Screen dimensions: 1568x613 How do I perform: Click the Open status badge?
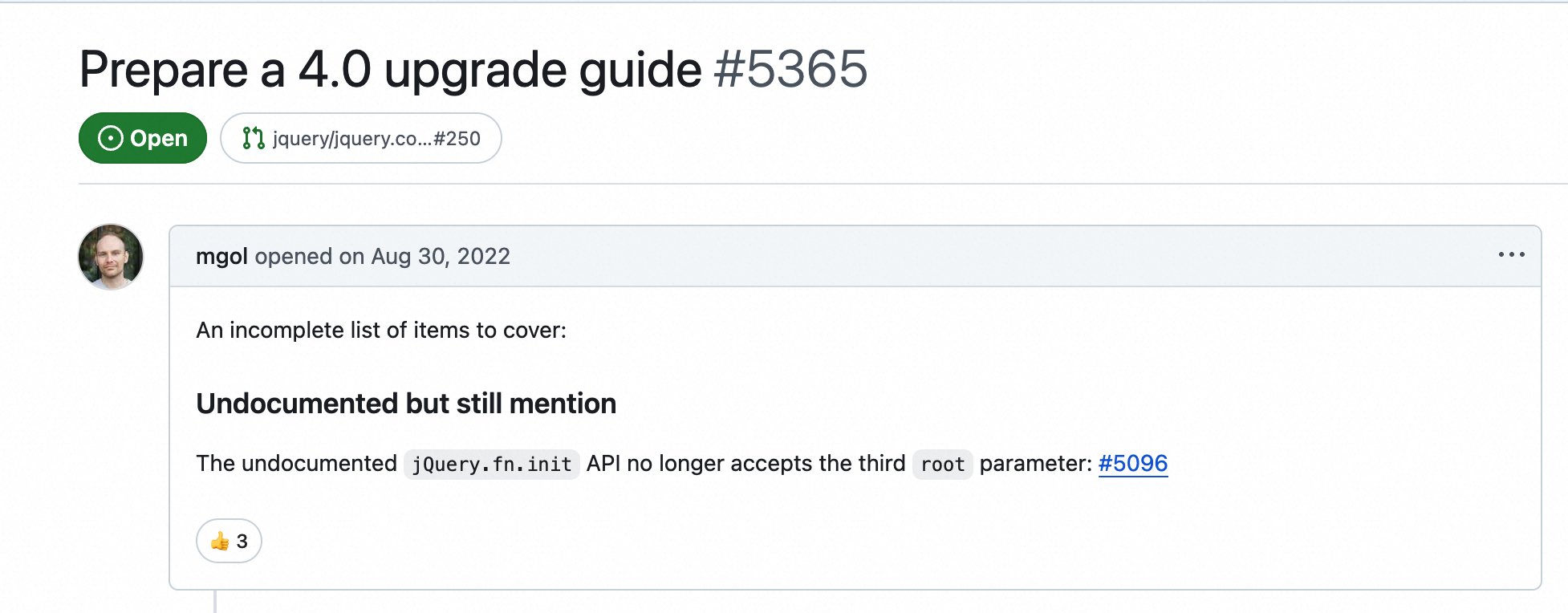(x=143, y=138)
